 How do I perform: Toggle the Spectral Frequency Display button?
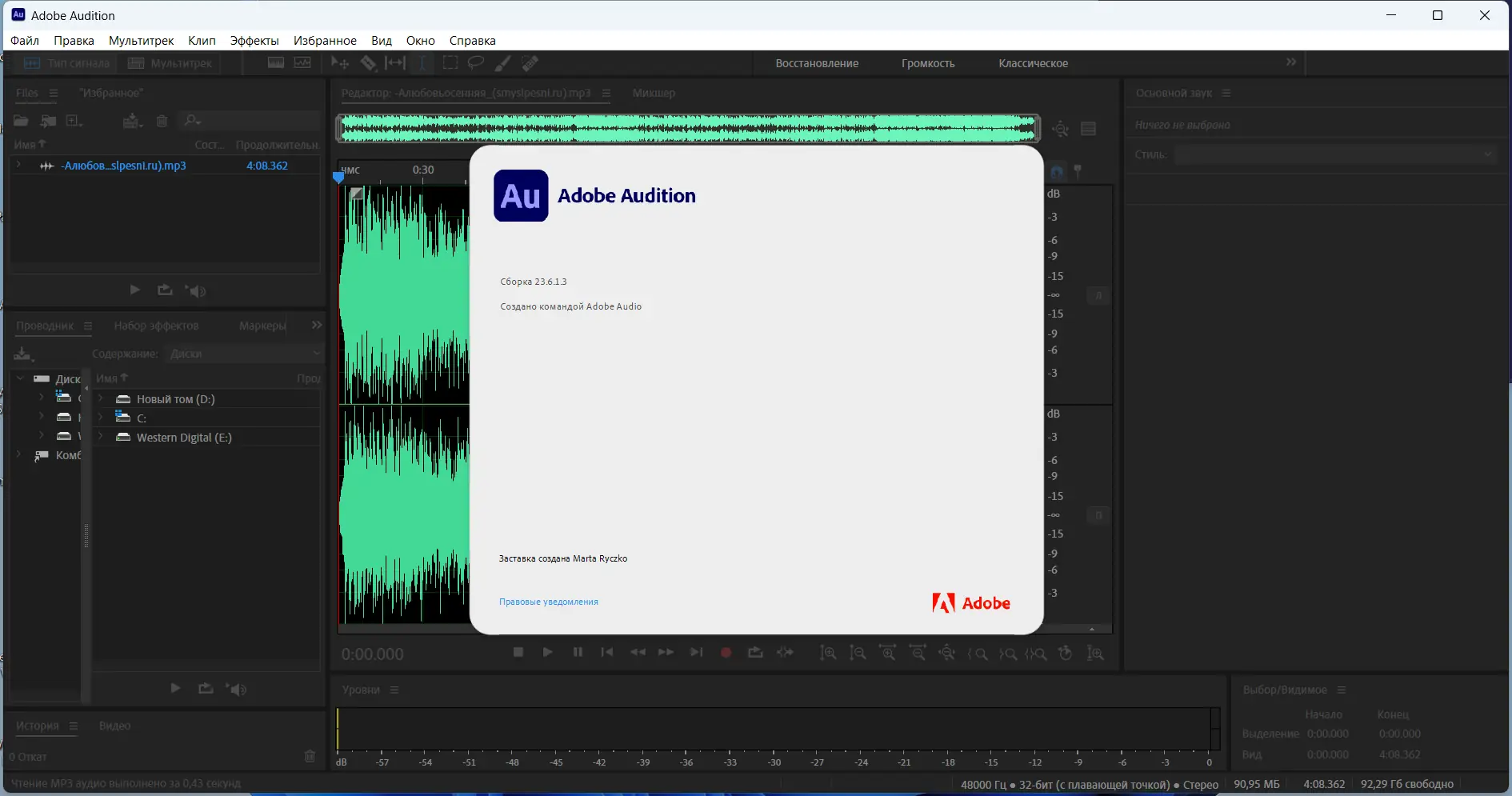click(x=276, y=63)
